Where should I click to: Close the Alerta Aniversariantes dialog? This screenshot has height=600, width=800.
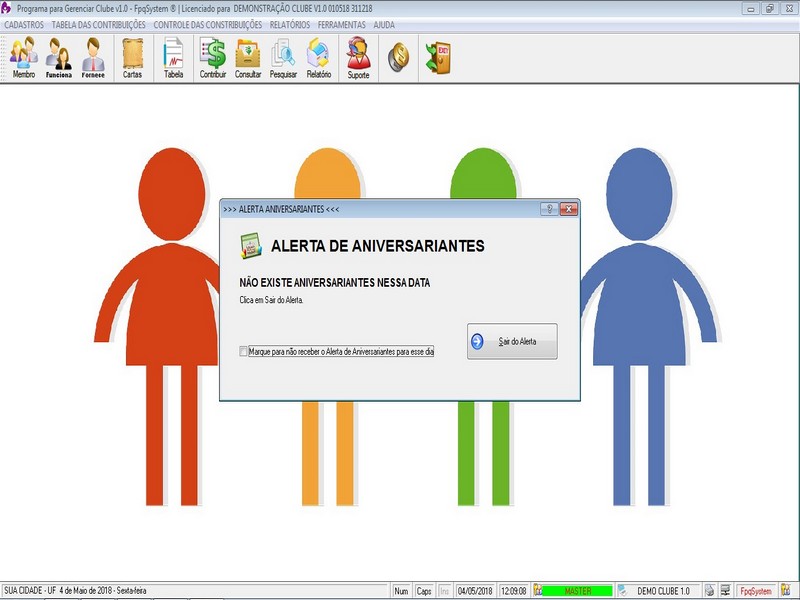568,209
